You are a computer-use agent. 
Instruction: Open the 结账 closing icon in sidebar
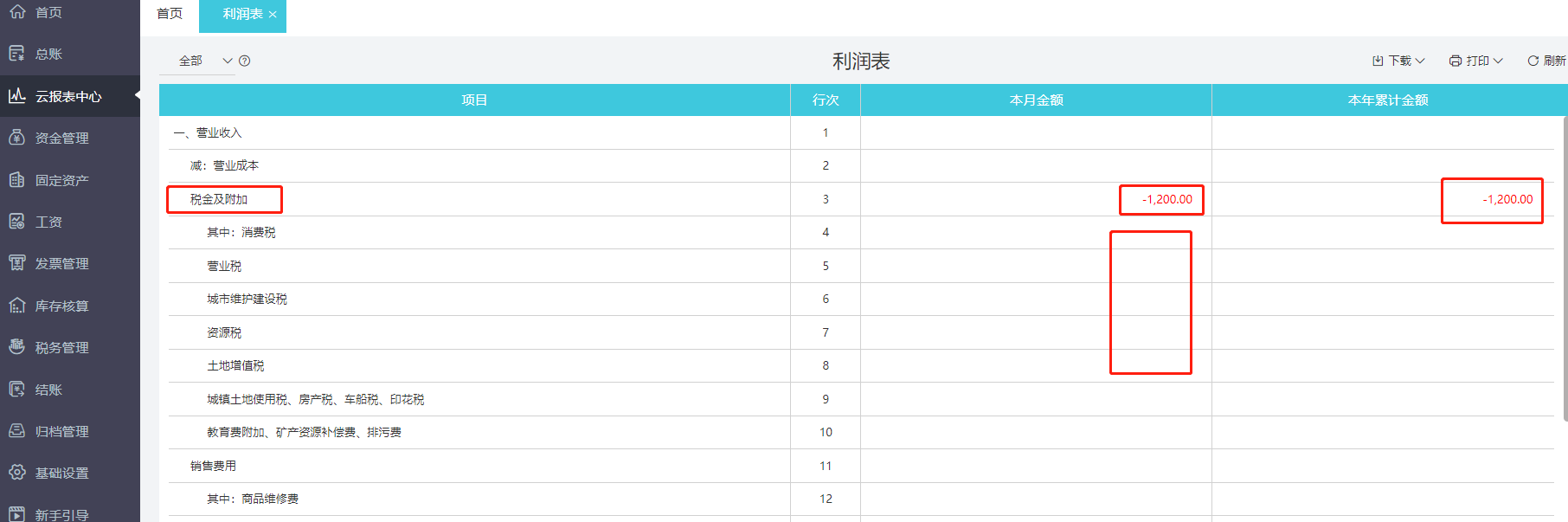pos(16,390)
